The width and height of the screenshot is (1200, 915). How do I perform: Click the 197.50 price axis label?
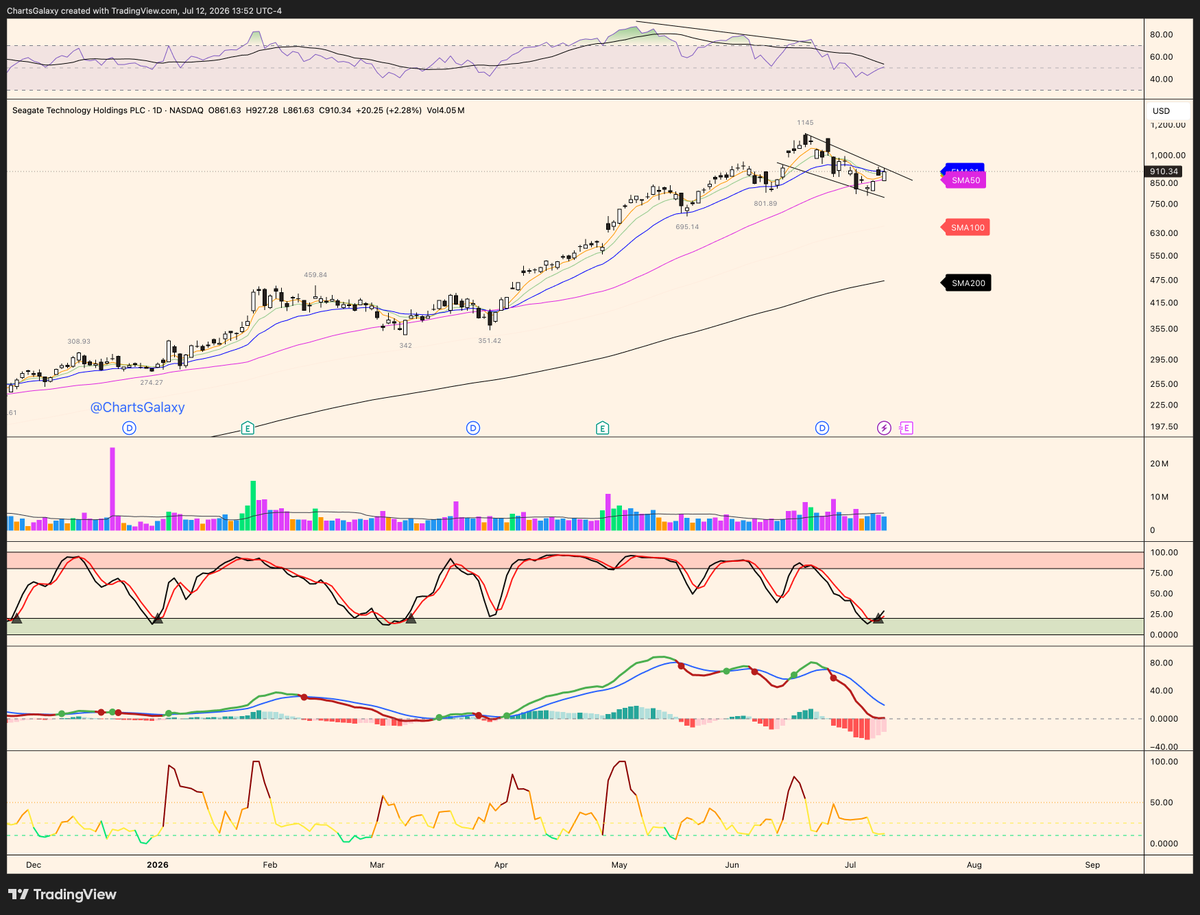coord(1166,426)
